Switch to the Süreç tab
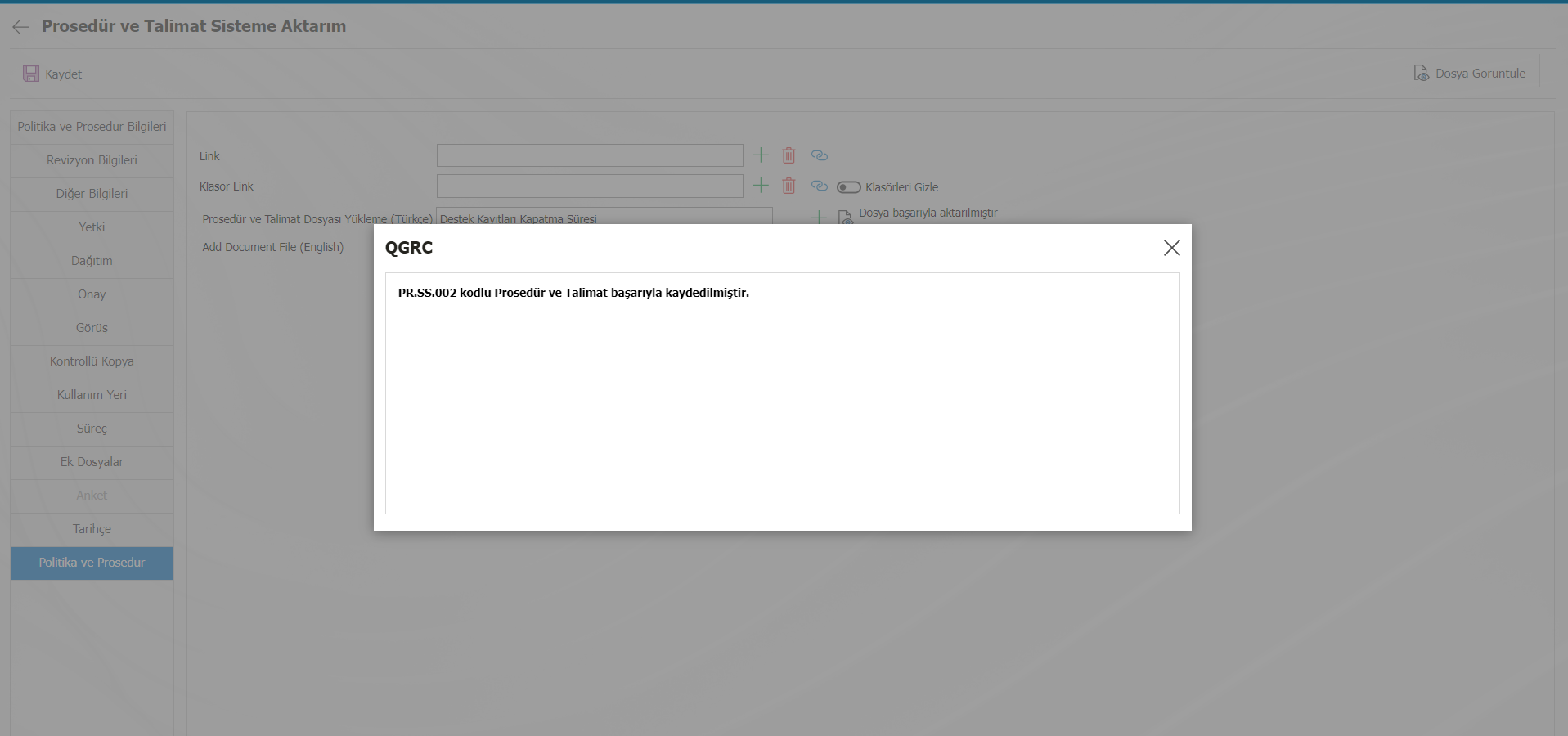The width and height of the screenshot is (1568, 736). [92, 429]
